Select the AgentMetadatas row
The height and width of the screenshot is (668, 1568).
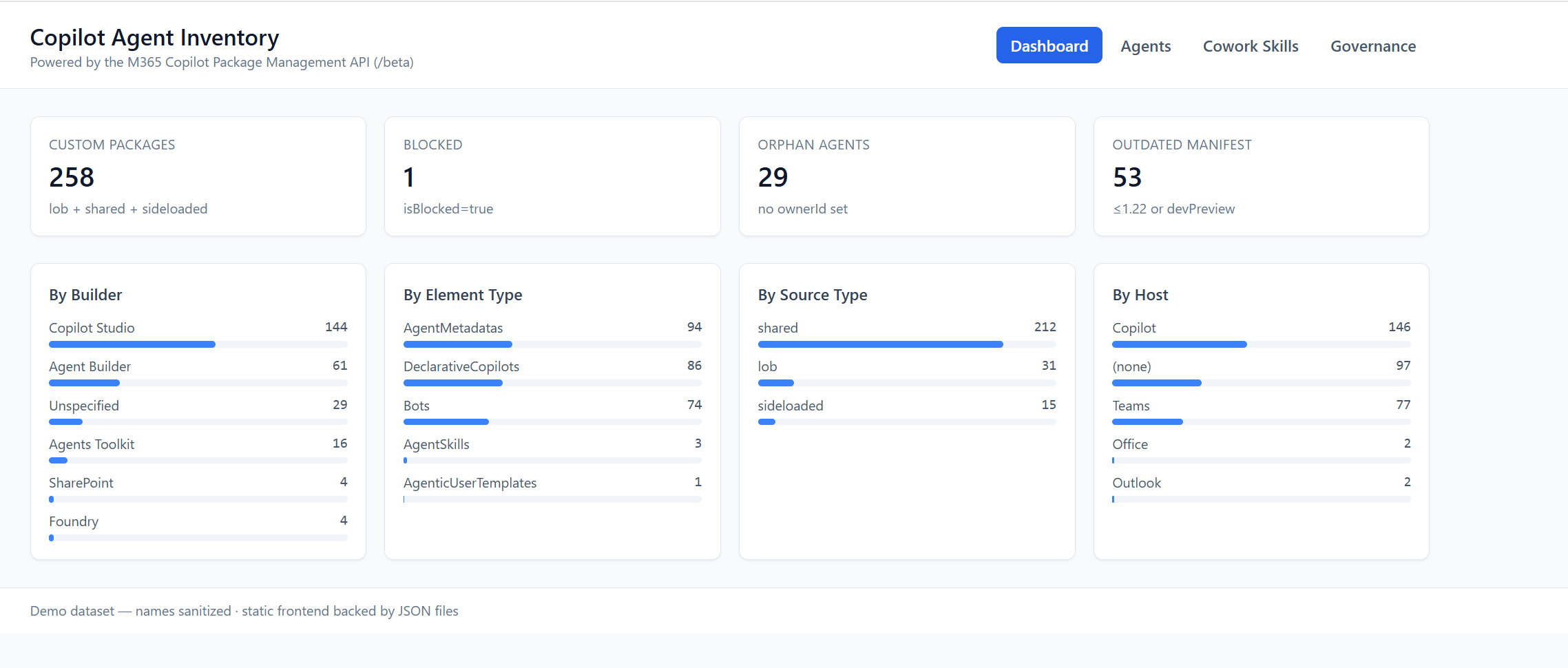click(x=552, y=334)
